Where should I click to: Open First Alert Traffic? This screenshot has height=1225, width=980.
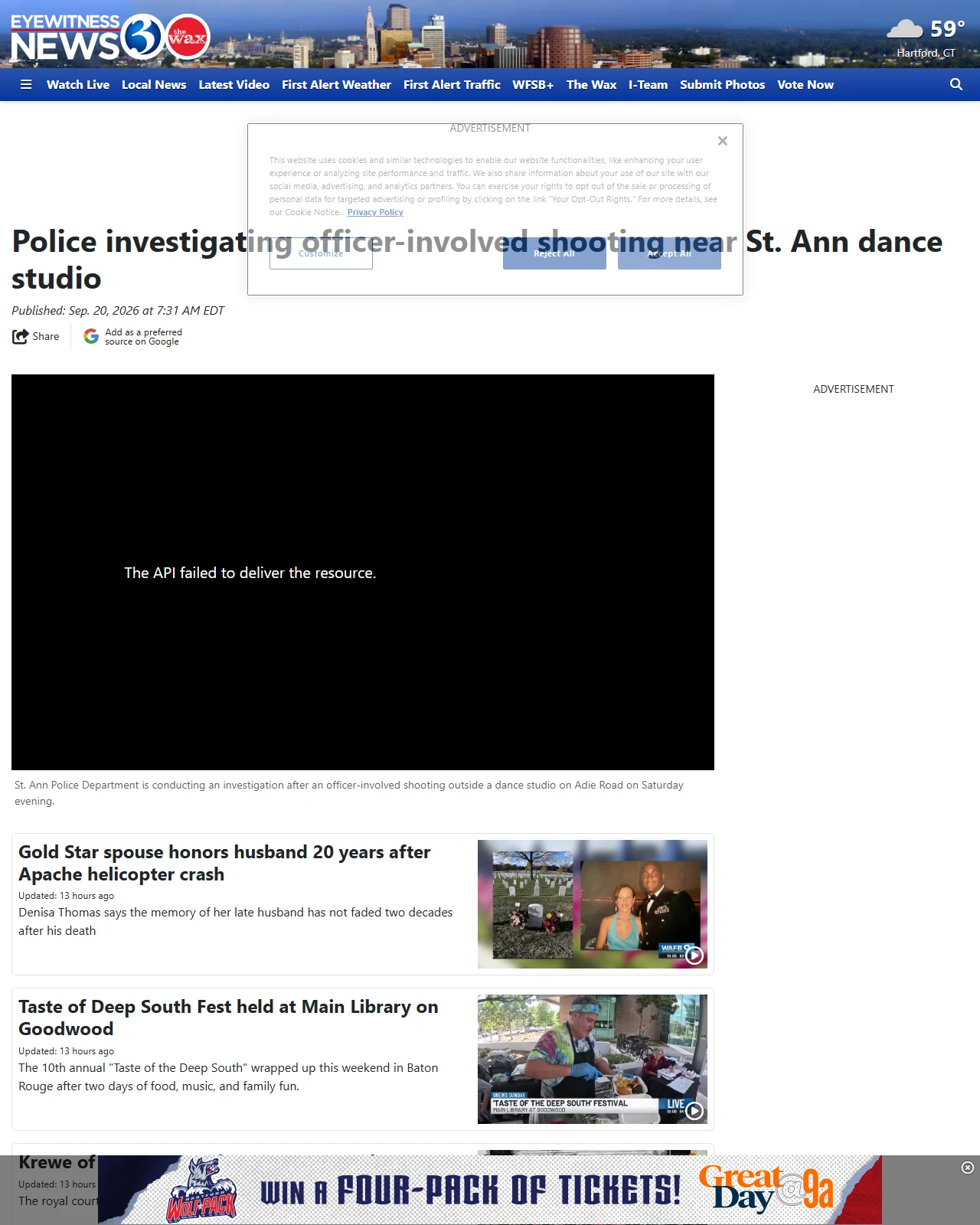[x=452, y=85]
